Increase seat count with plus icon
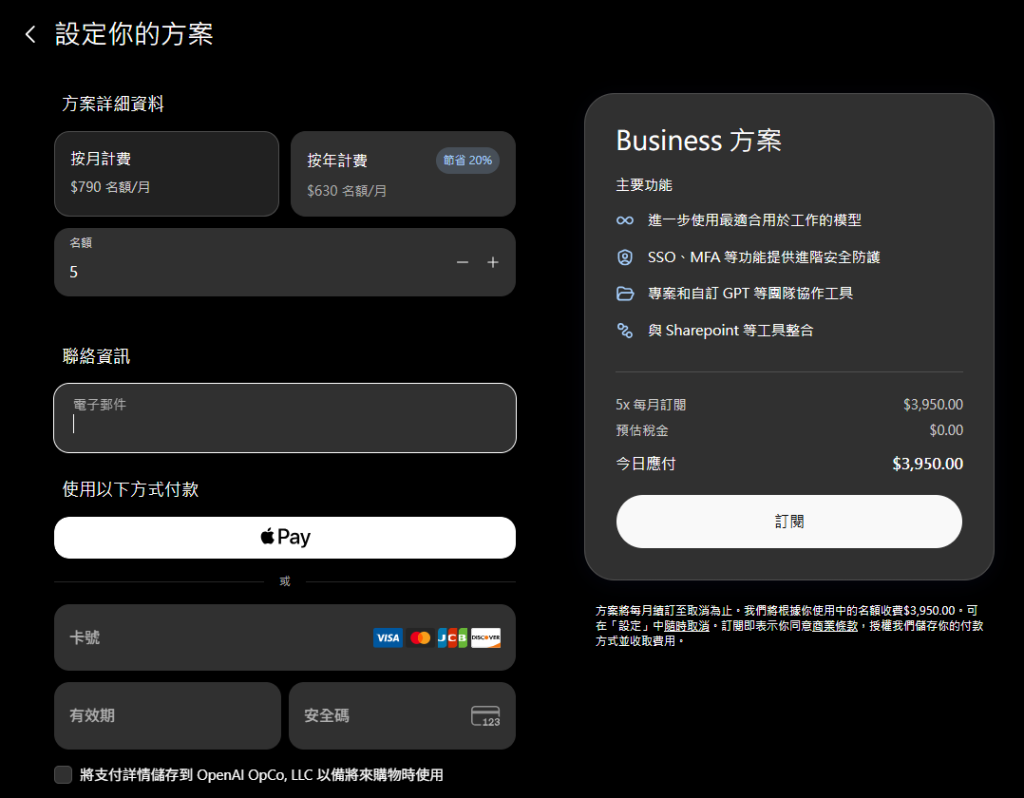Viewport: 1024px width, 798px height. click(493, 263)
